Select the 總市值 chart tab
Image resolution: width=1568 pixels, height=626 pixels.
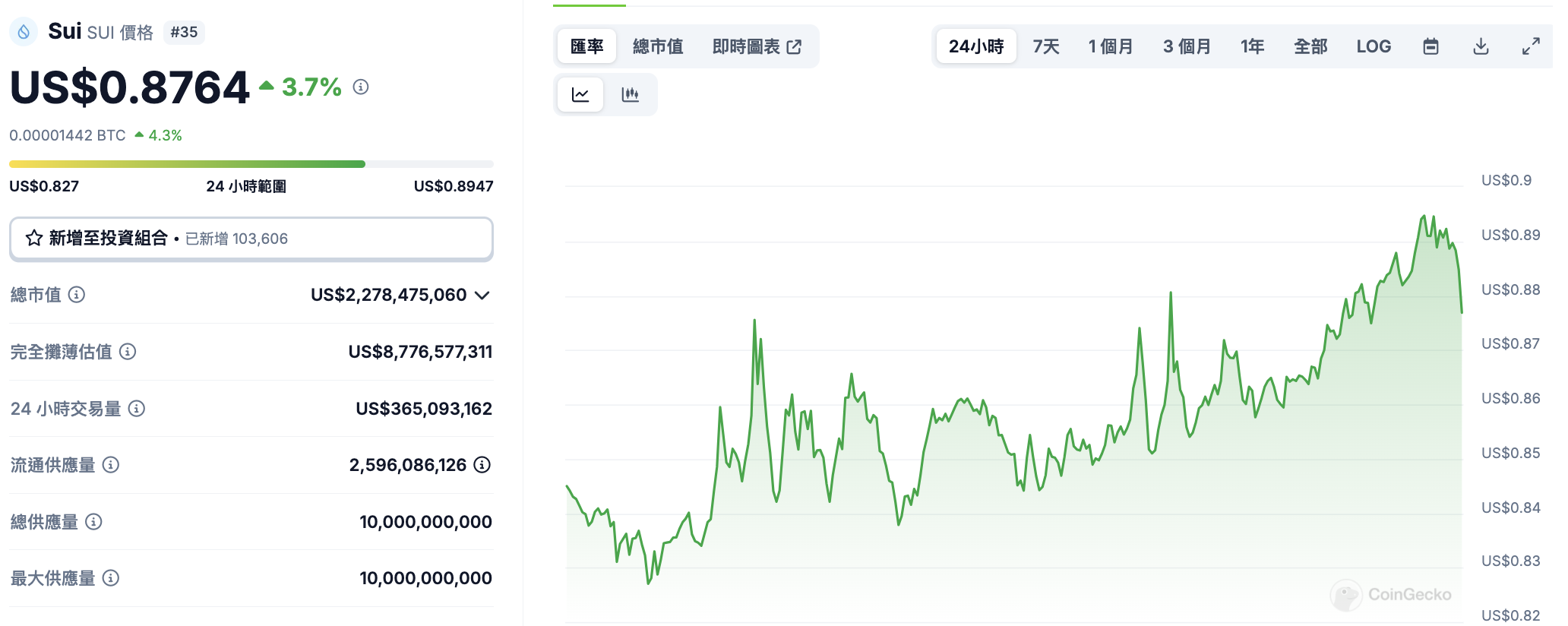tap(658, 46)
